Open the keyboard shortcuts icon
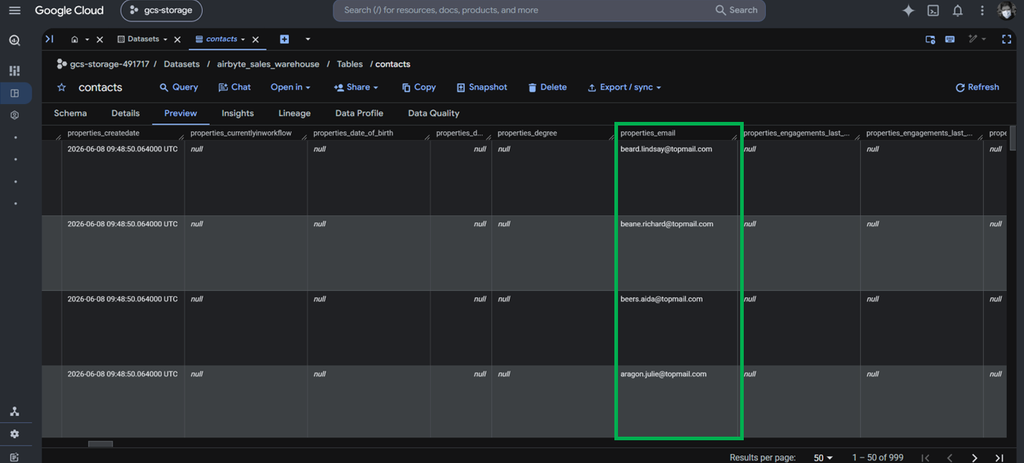The width and height of the screenshot is (1024, 463). coord(950,39)
